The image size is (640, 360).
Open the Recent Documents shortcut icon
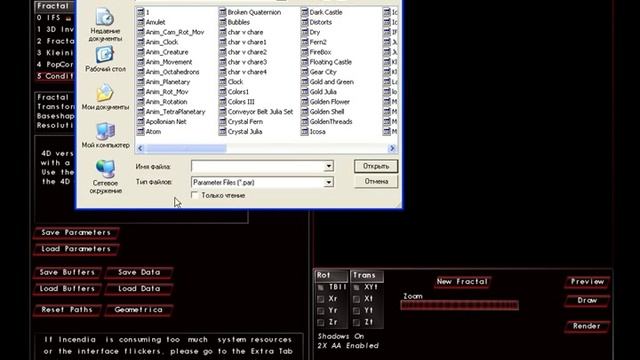point(104,17)
